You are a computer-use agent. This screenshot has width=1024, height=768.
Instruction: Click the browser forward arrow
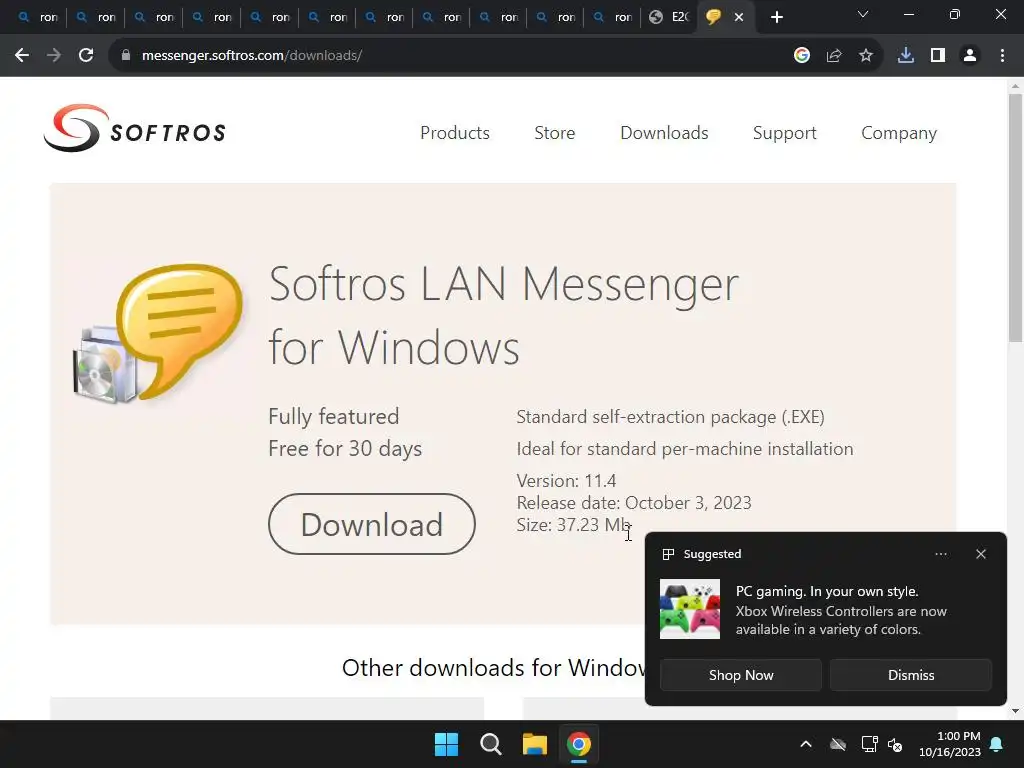point(54,56)
